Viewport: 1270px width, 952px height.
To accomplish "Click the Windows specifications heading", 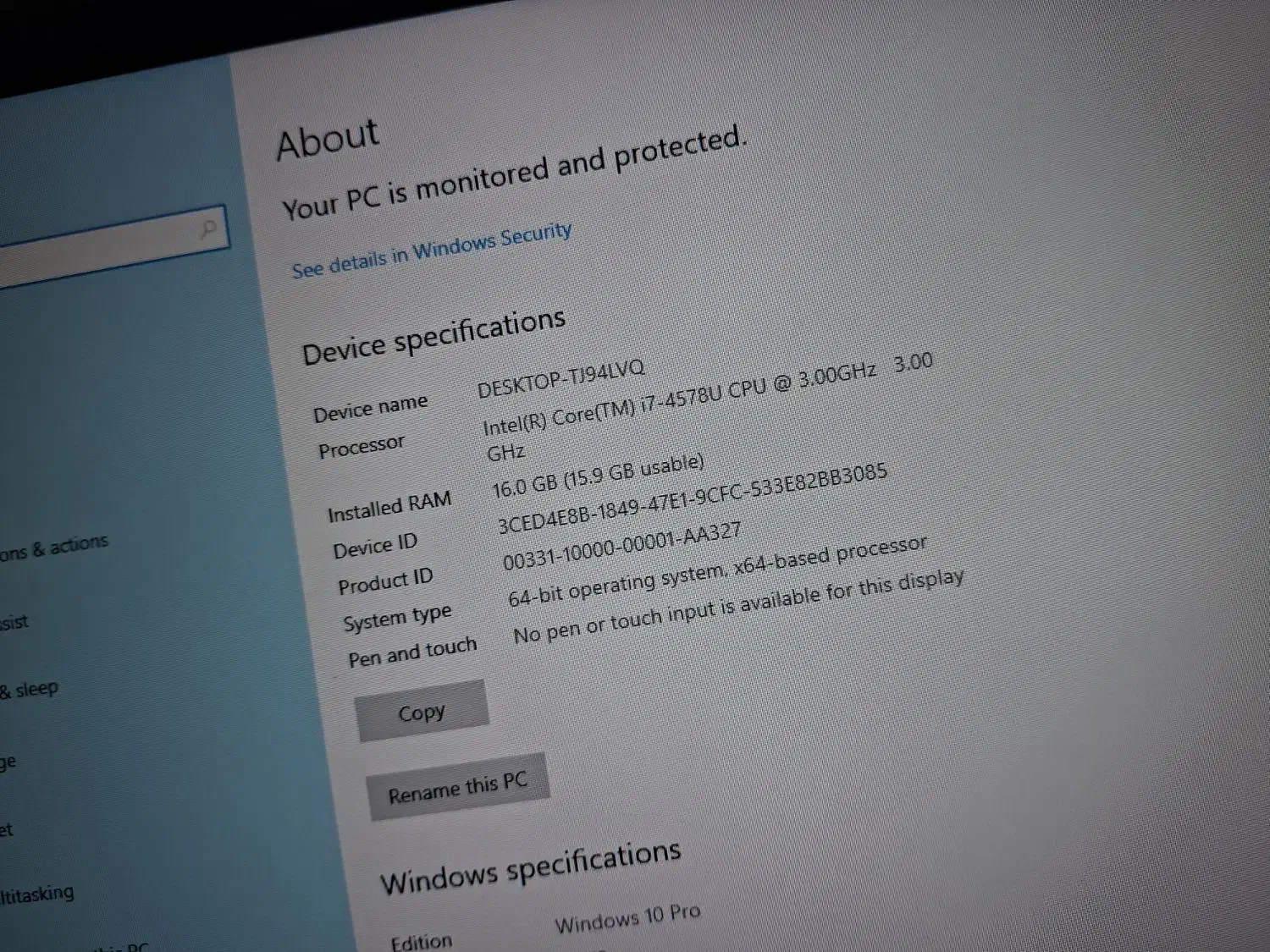I will [x=530, y=869].
